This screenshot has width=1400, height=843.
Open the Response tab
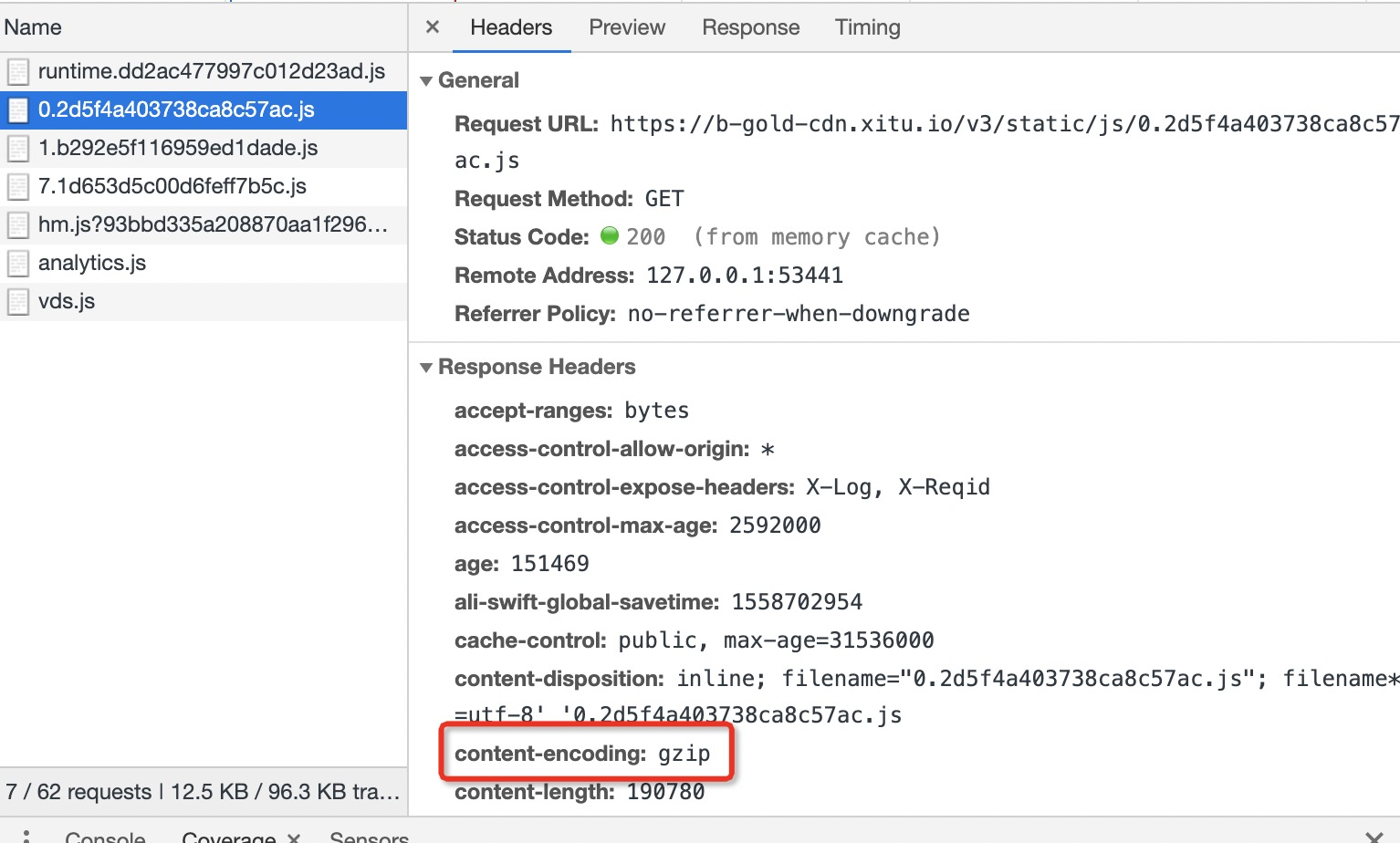(x=750, y=27)
